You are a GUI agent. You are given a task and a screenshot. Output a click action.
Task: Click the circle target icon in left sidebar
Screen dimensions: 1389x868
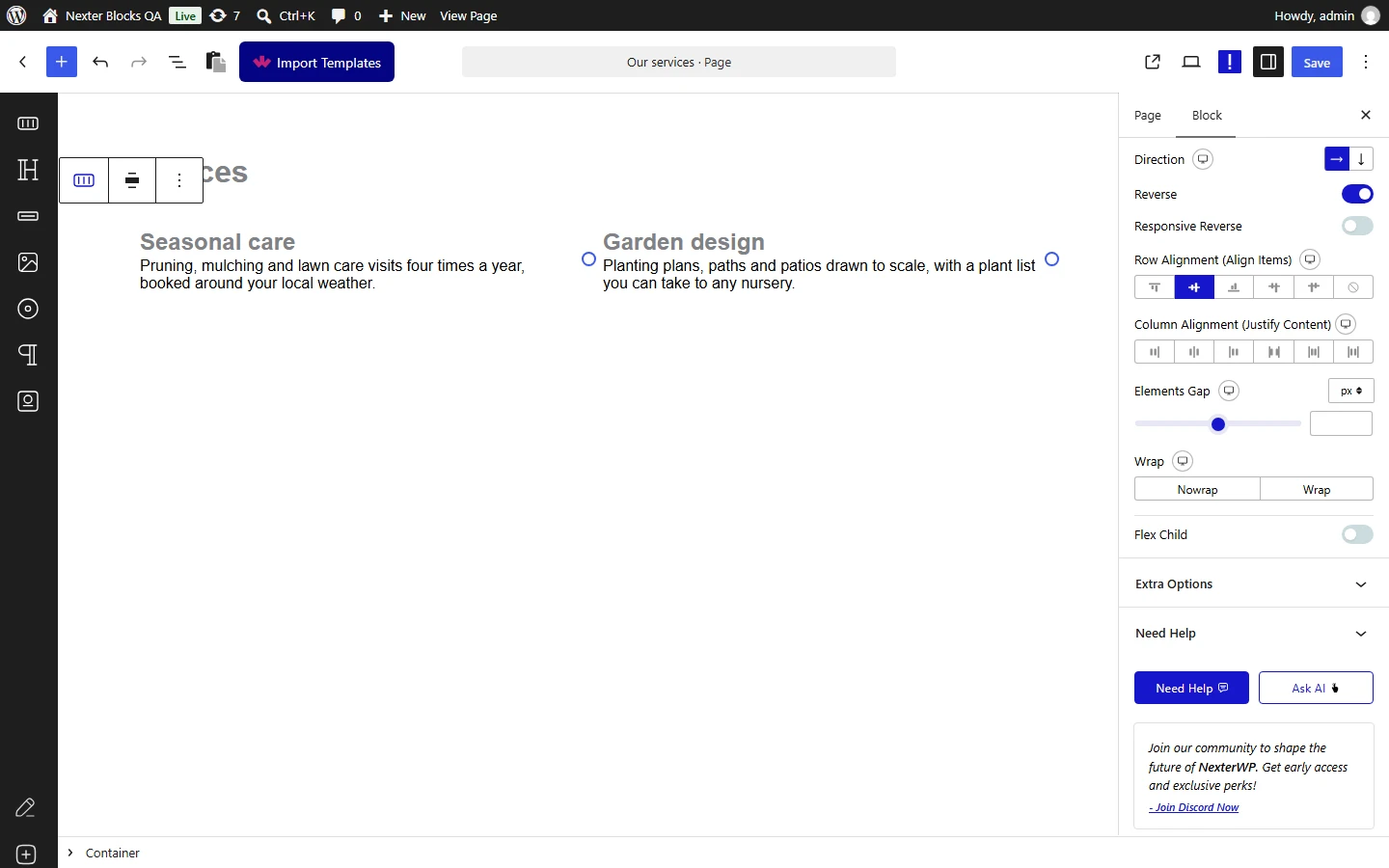tap(28, 309)
